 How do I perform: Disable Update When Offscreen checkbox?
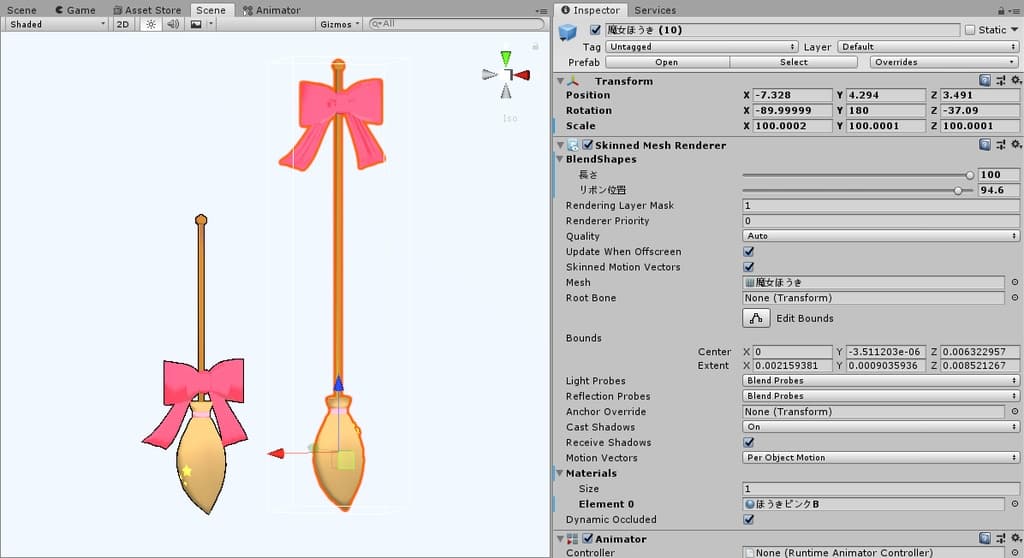click(x=749, y=252)
